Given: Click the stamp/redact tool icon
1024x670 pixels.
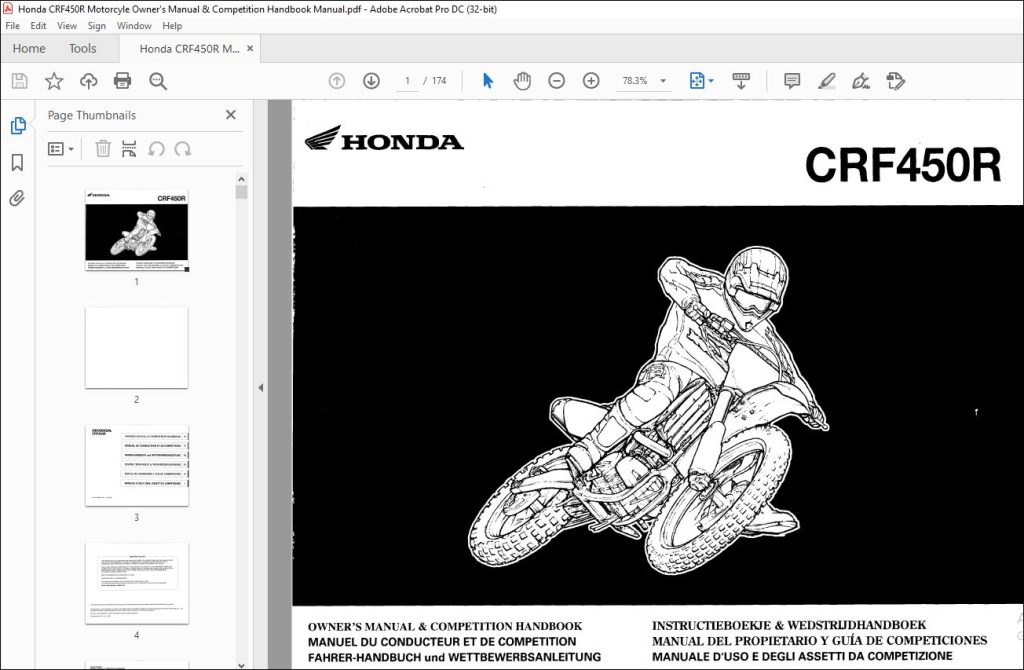Looking at the screenshot, I should point(895,81).
